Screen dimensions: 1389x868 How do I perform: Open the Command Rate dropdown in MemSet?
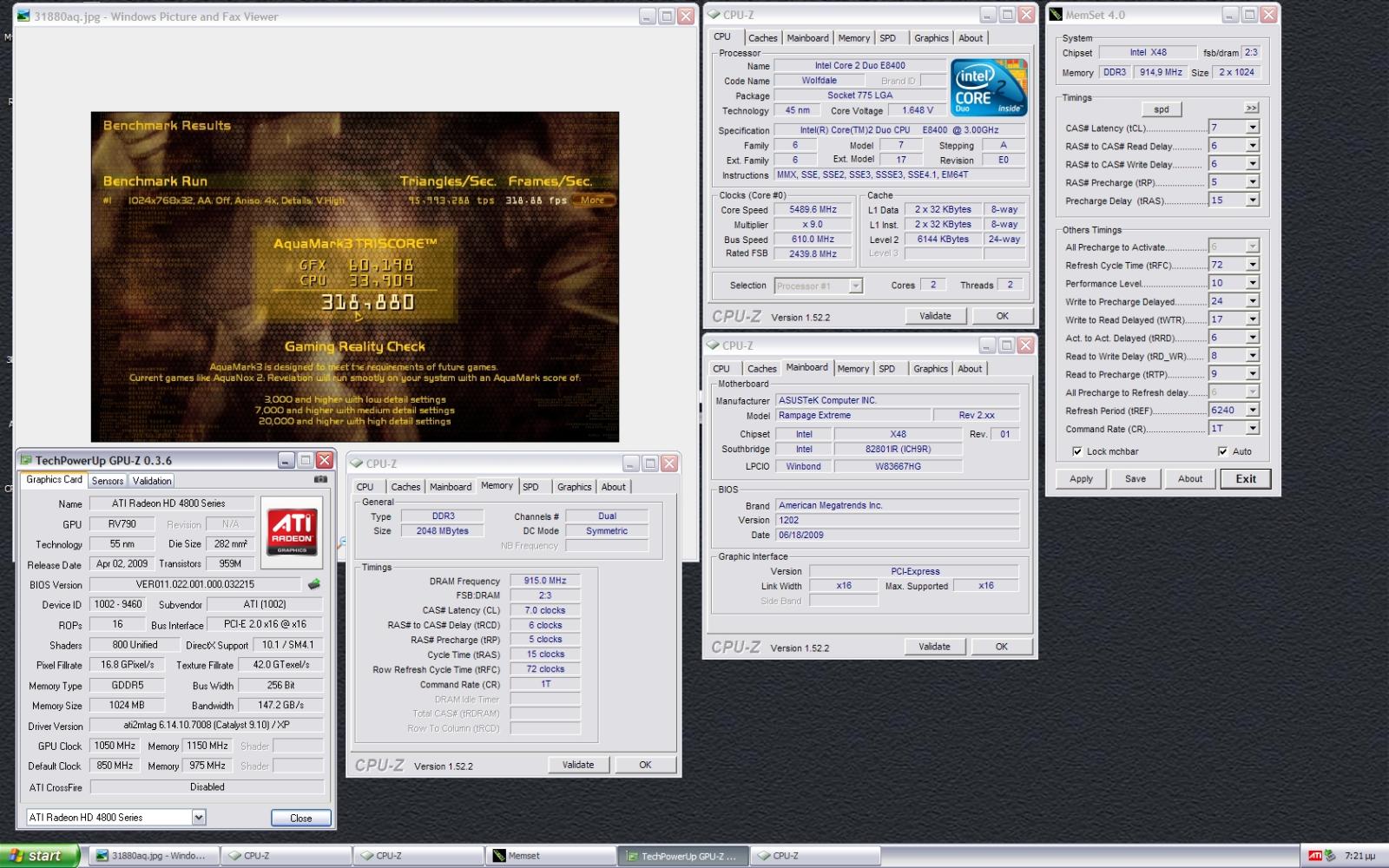(1253, 428)
